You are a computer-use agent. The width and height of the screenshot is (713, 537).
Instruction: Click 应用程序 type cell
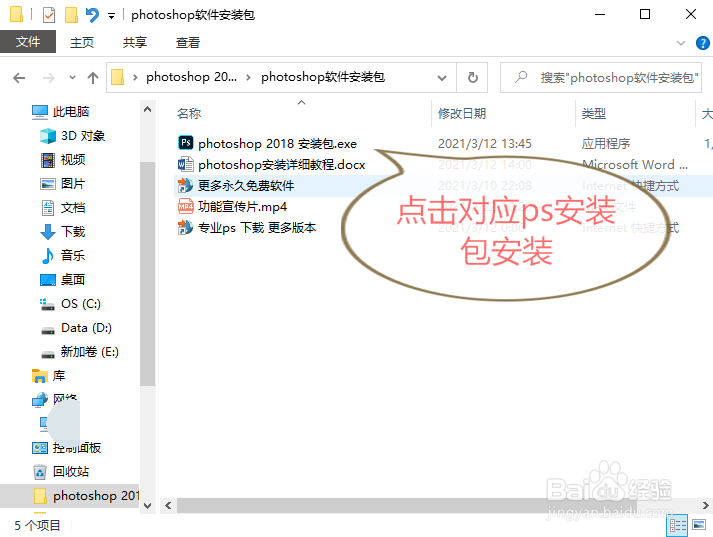pos(606,144)
